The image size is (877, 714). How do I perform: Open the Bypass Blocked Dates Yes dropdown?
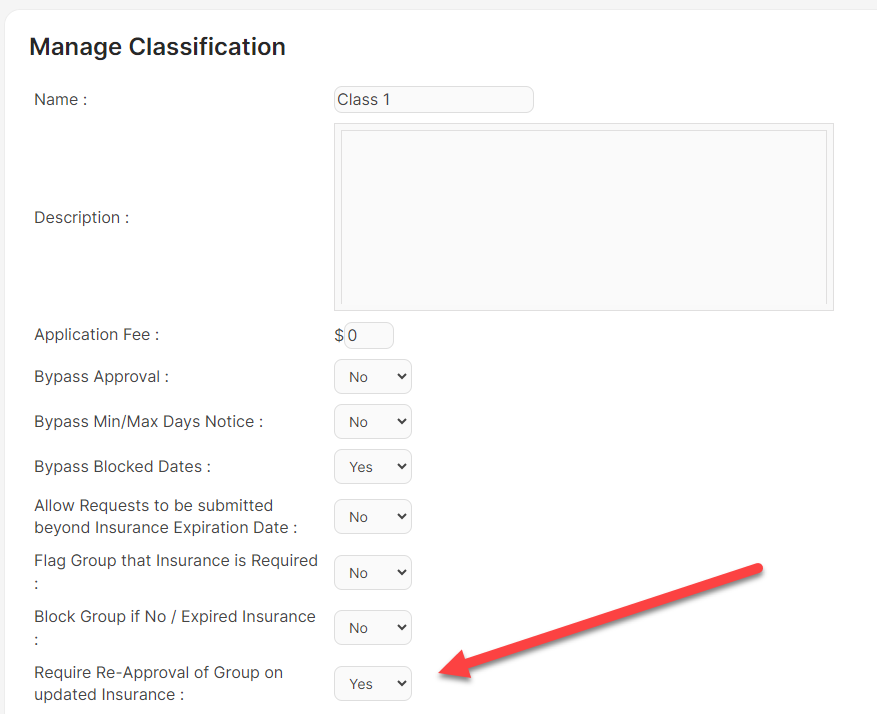pyautogui.click(x=373, y=467)
